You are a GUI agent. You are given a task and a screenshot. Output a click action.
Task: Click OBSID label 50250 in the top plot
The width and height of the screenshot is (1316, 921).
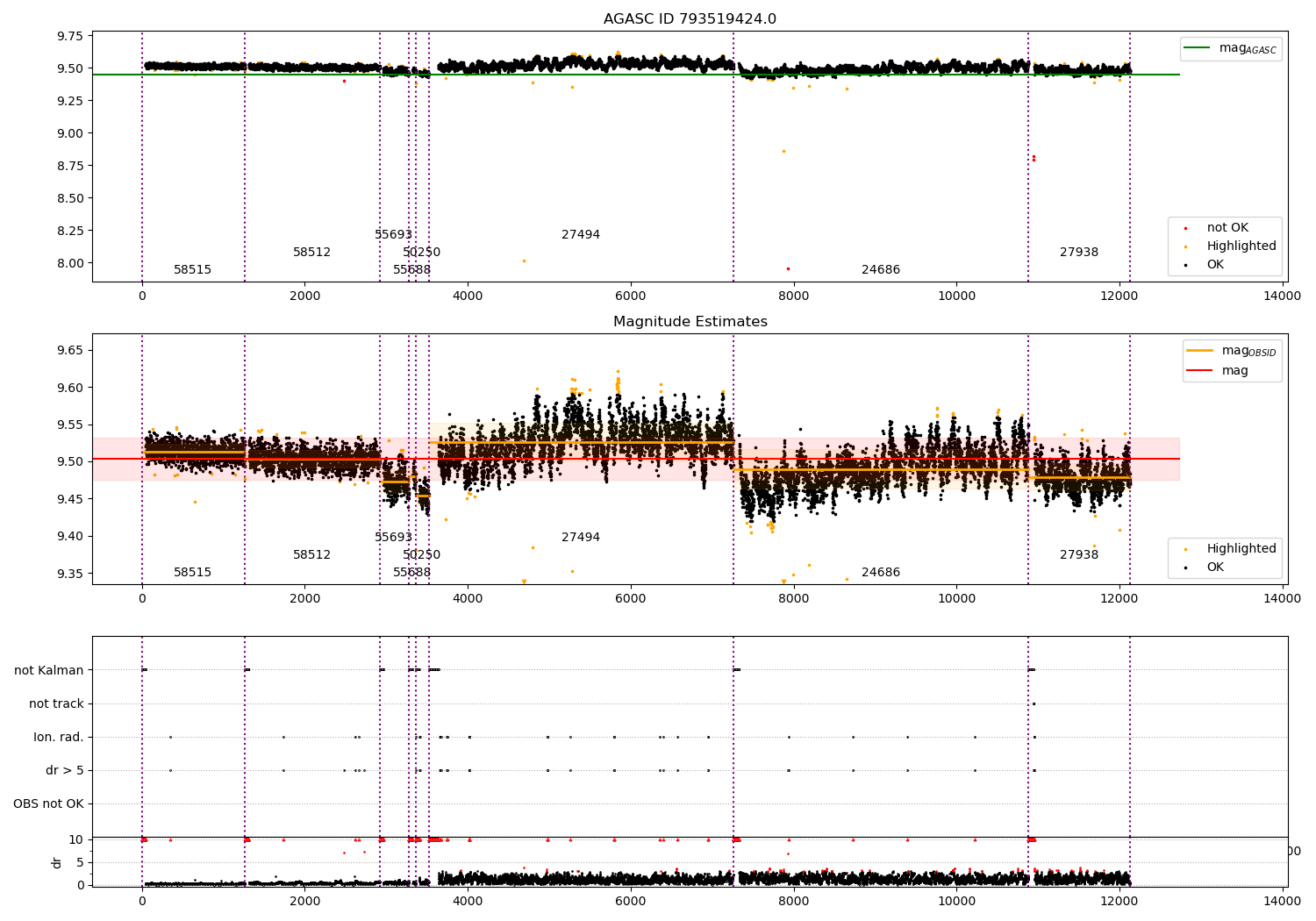click(x=421, y=253)
